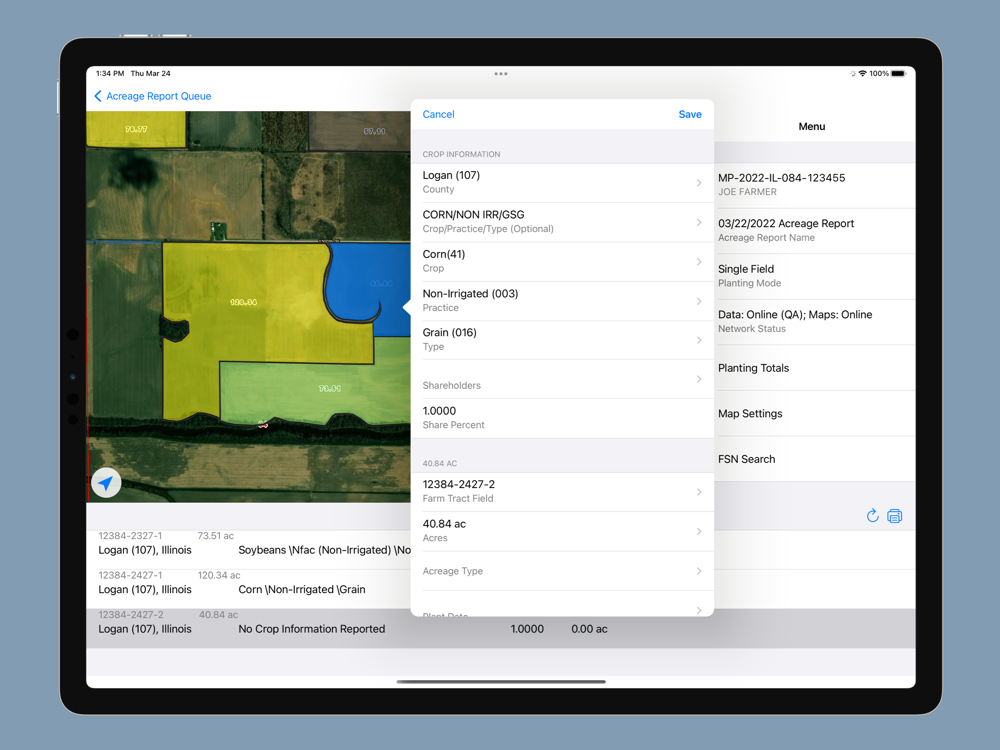Open the Corn(41) Crop selector
This screenshot has width=1000, height=750.
pos(562,261)
